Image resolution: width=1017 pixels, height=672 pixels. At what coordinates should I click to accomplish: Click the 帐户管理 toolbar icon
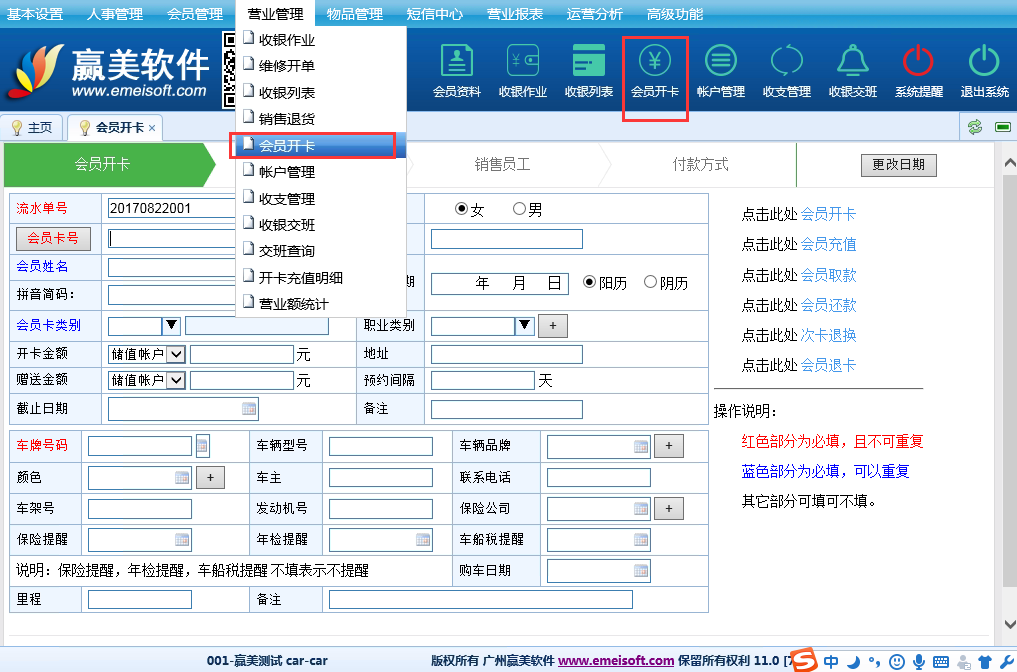click(x=720, y=70)
